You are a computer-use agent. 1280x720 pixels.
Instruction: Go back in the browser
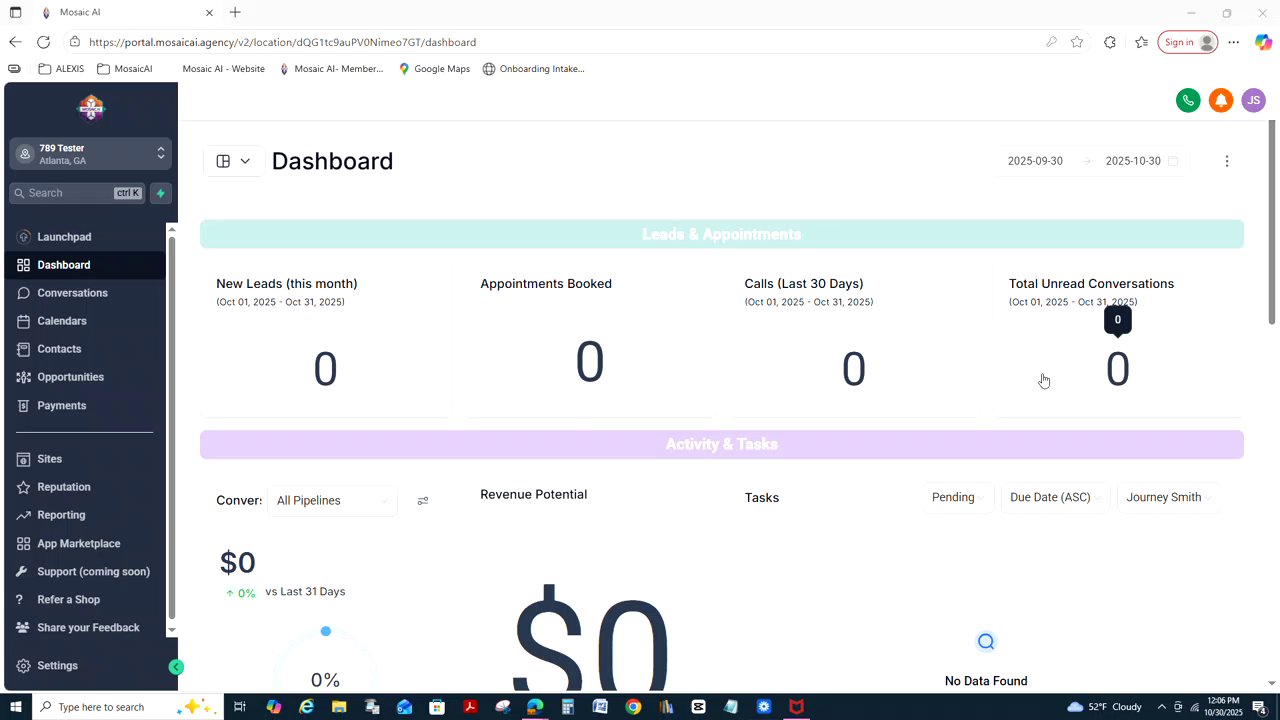tap(15, 42)
